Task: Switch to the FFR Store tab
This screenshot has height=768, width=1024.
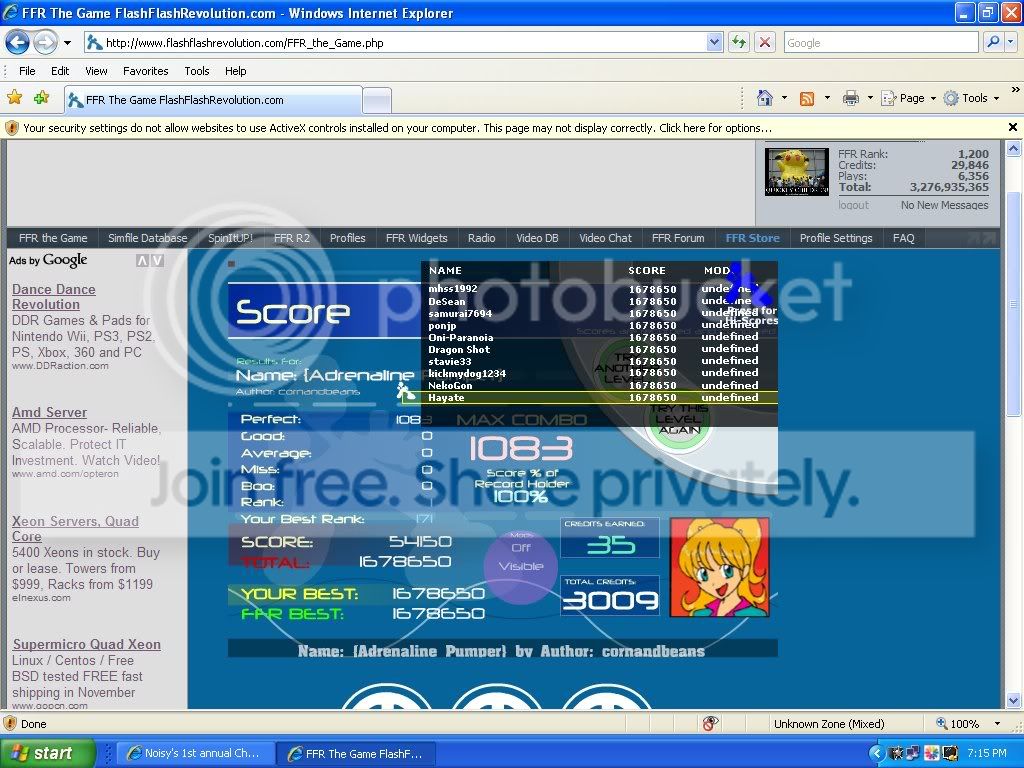Action: (752, 238)
